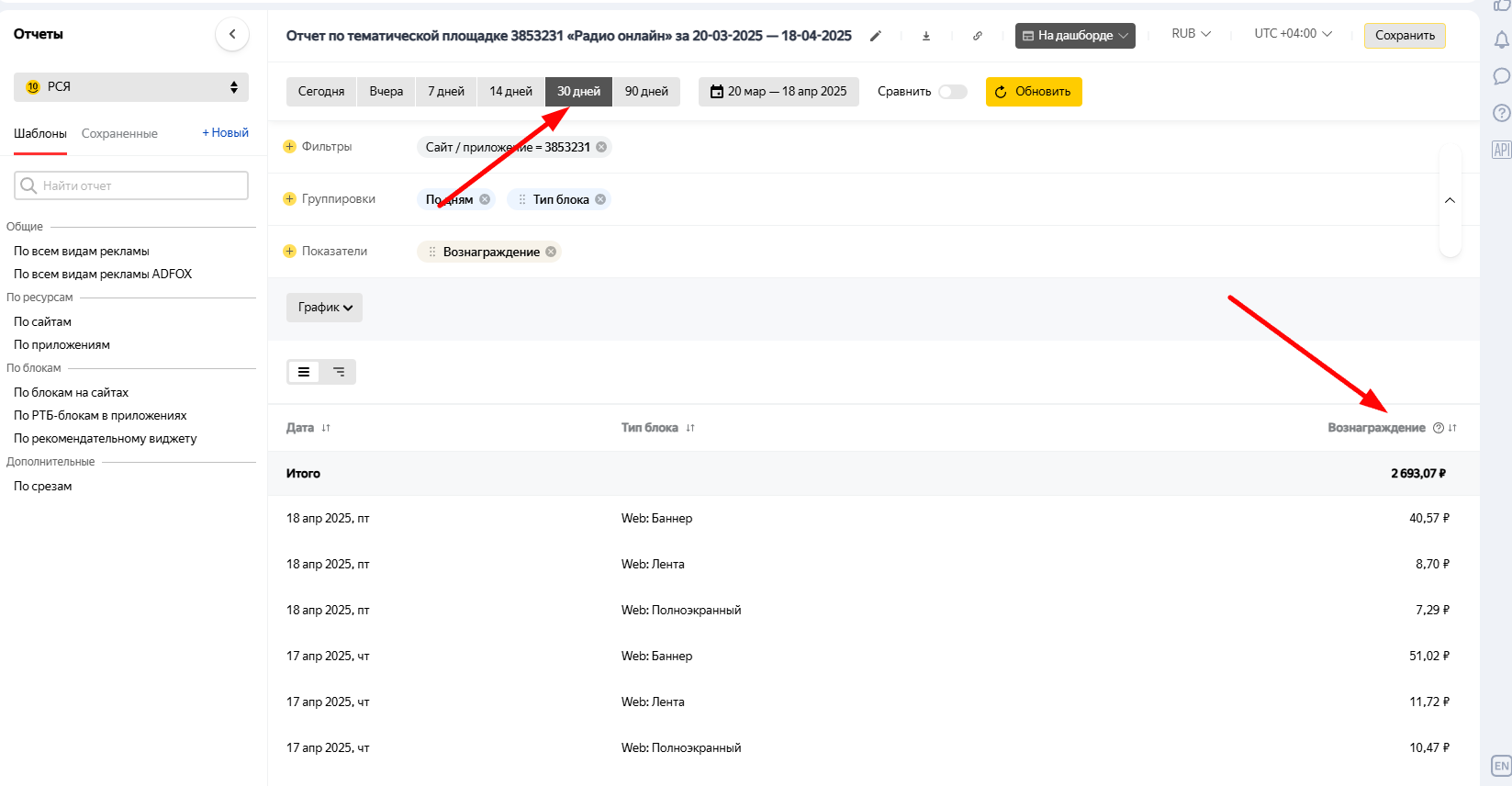Screen dimensions: 1512x786
Task: Open help question mark icon in right bar
Action: [1502, 113]
